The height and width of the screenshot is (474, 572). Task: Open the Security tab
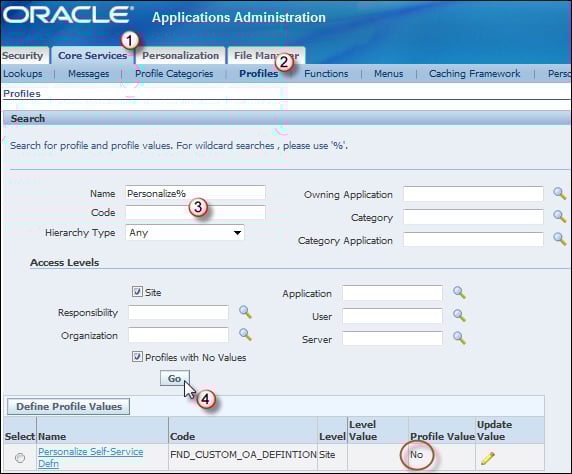pyautogui.click(x=23, y=55)
